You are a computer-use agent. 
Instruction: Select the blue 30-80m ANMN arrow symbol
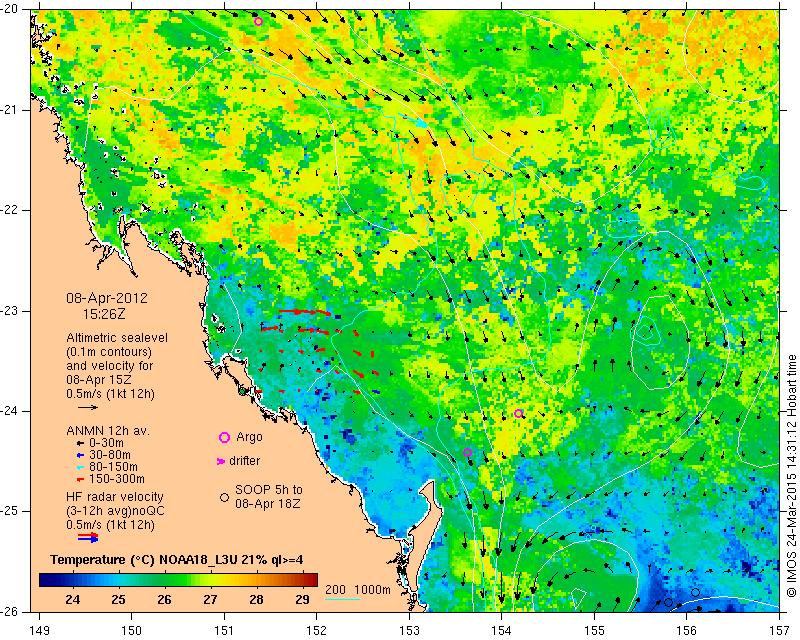click(80, 455)
